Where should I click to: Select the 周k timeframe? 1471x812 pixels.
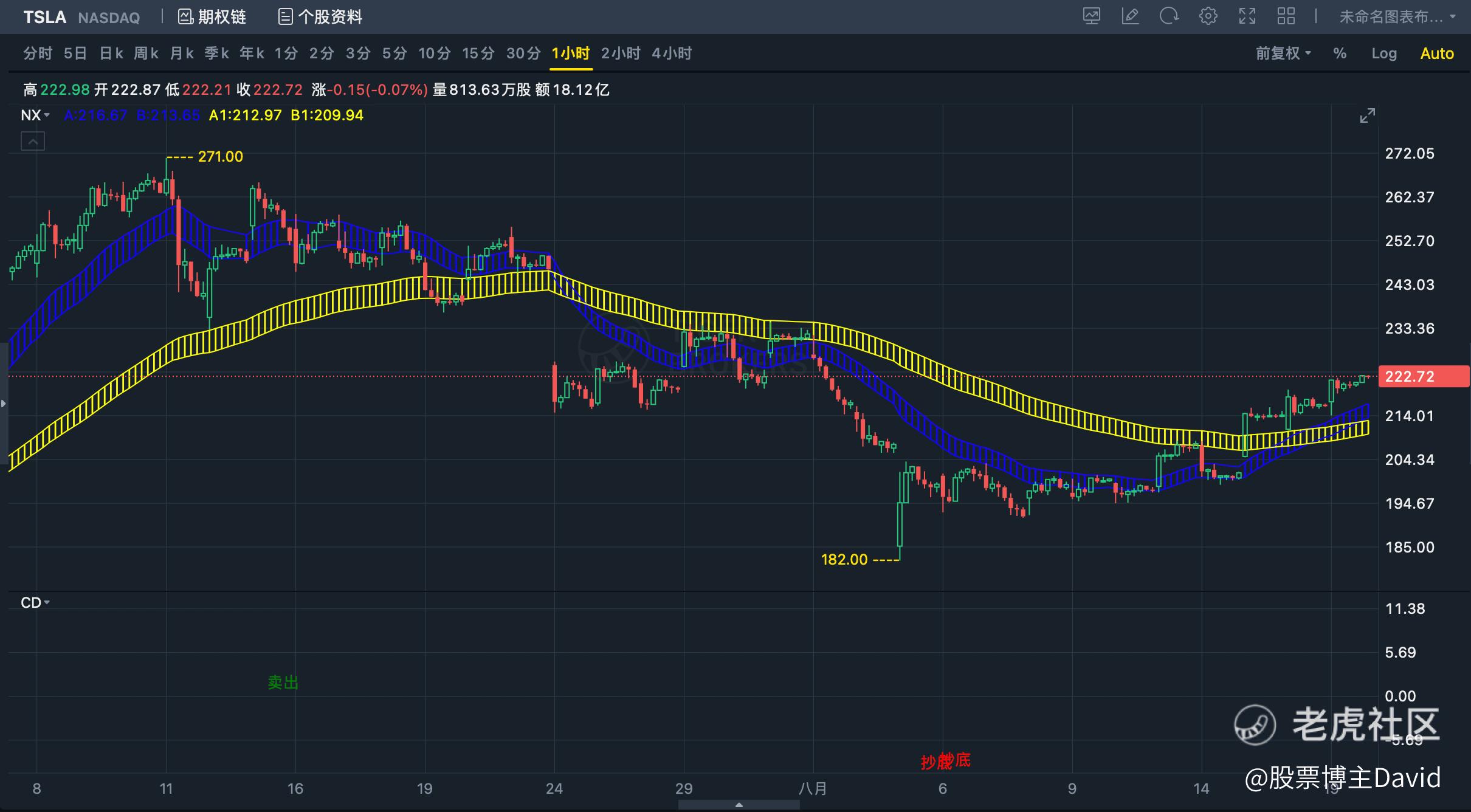pyautogui.click(x=146, y=53)
